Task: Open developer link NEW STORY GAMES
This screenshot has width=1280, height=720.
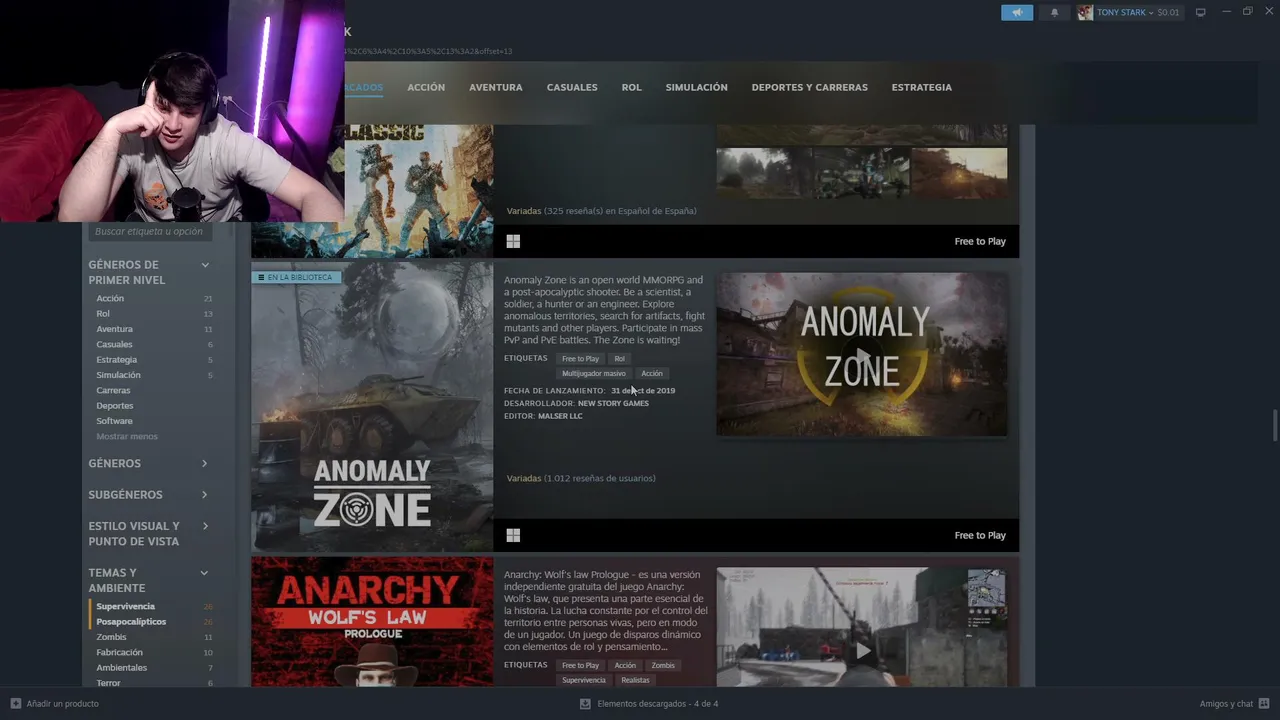Action: pyautogui.click(x=613, y=403)
